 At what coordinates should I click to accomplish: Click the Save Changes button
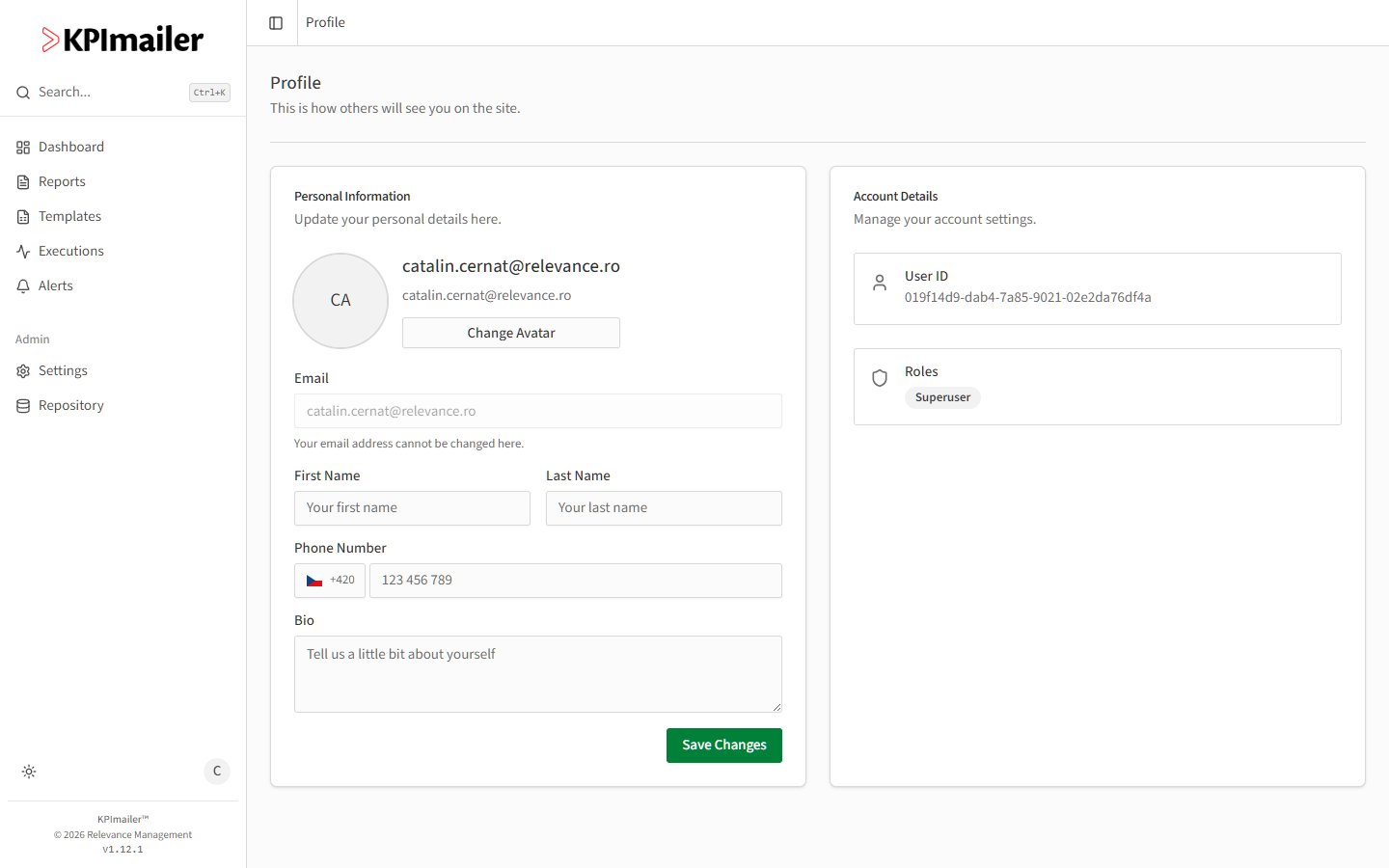point(724,746)
